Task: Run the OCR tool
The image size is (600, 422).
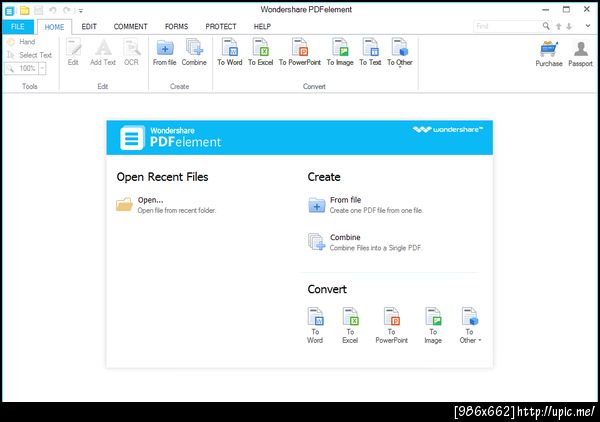Action: [131, 52]
